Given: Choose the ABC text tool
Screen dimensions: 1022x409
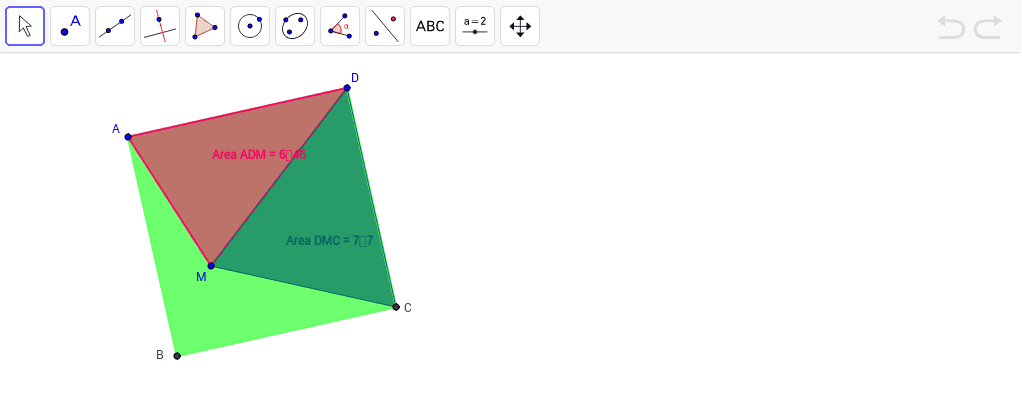Looking at the screenshot, I should [430, 26].
